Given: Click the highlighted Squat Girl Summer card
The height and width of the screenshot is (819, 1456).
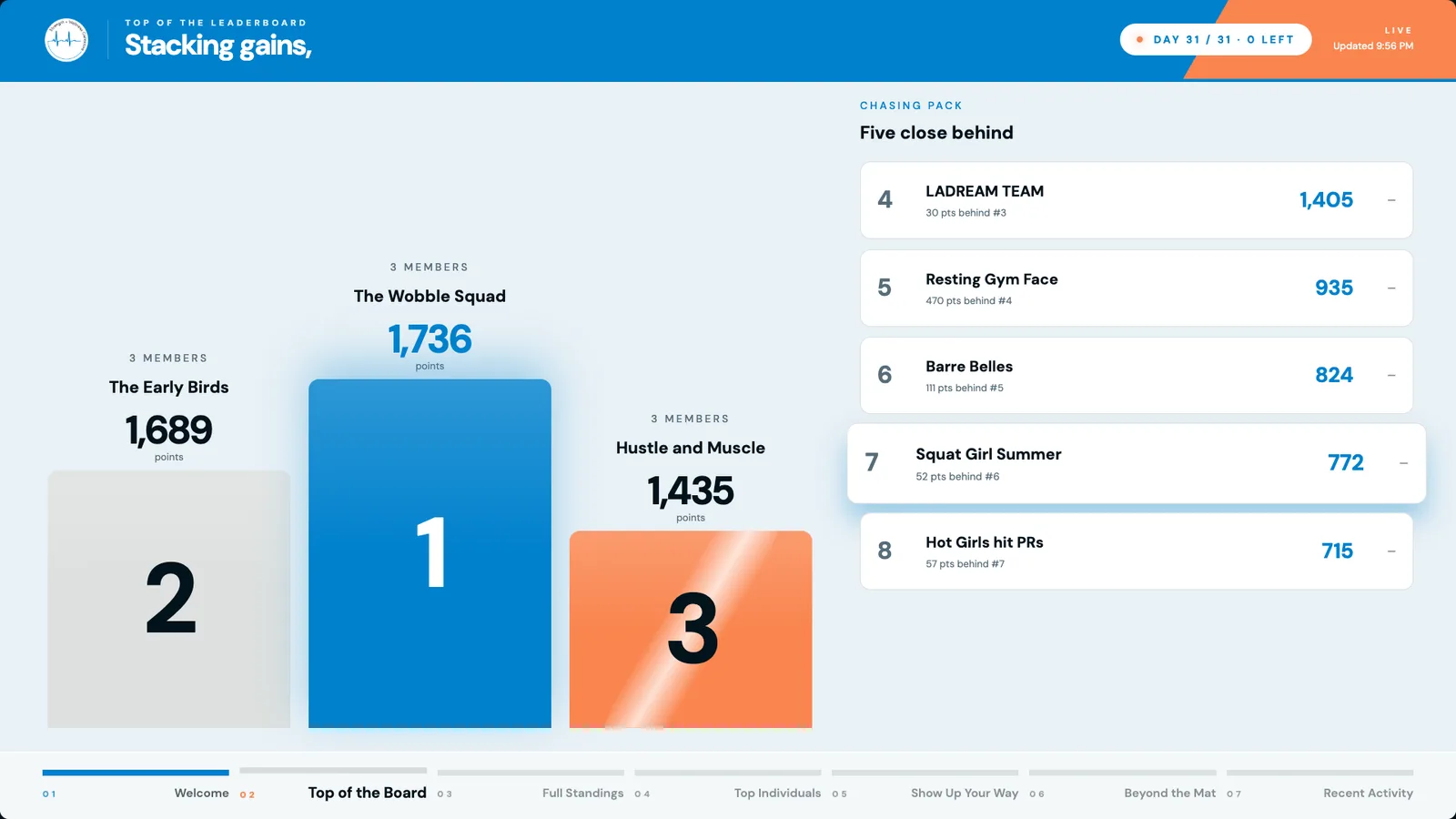Looking at the screenshot, I should pos(1137,463).
